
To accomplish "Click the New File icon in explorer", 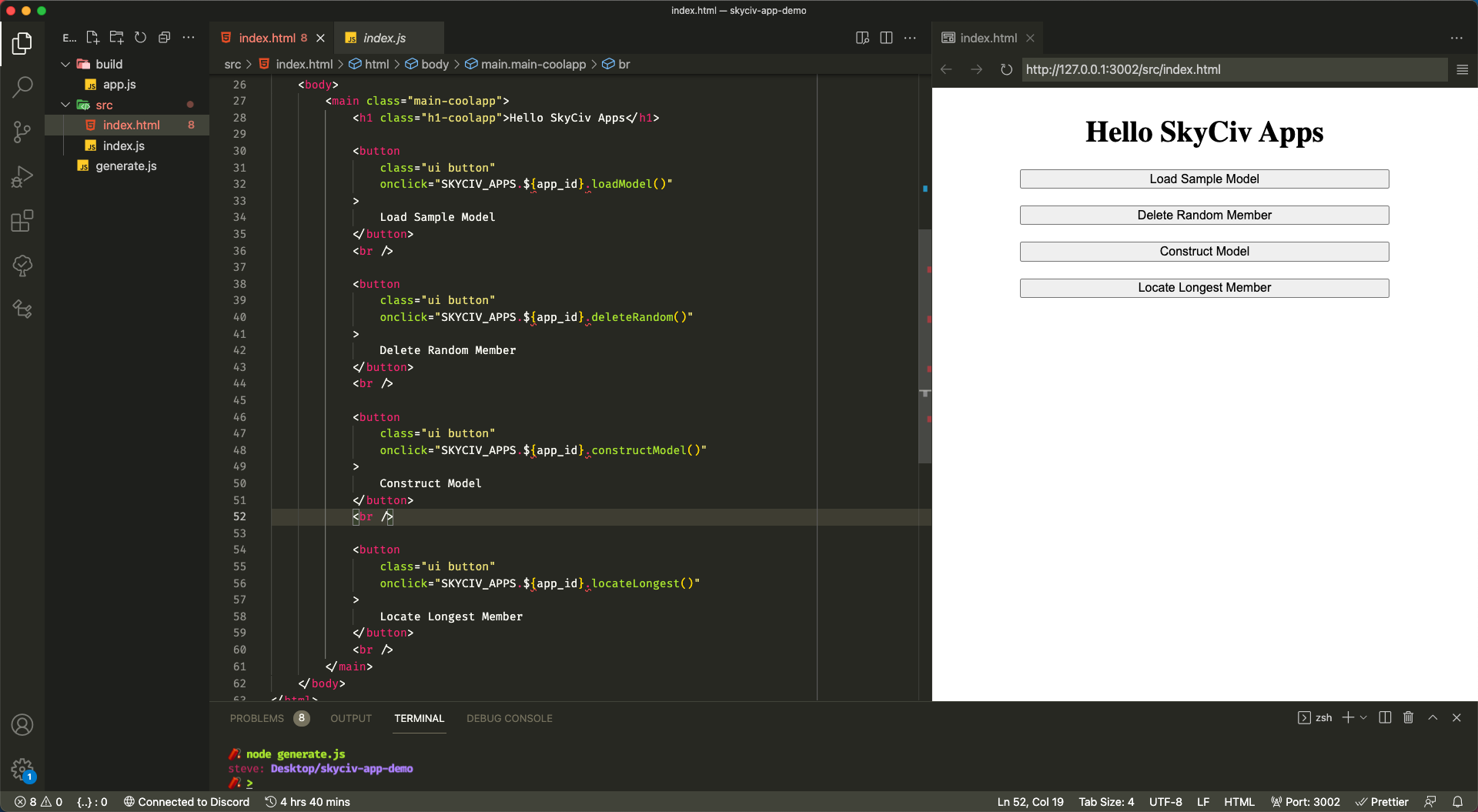I will pos(92,38).
